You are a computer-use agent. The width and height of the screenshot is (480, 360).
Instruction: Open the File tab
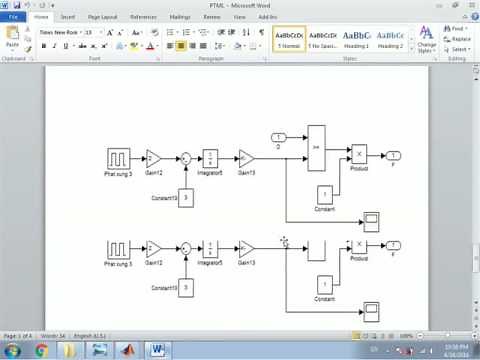(x=13, y=17)
